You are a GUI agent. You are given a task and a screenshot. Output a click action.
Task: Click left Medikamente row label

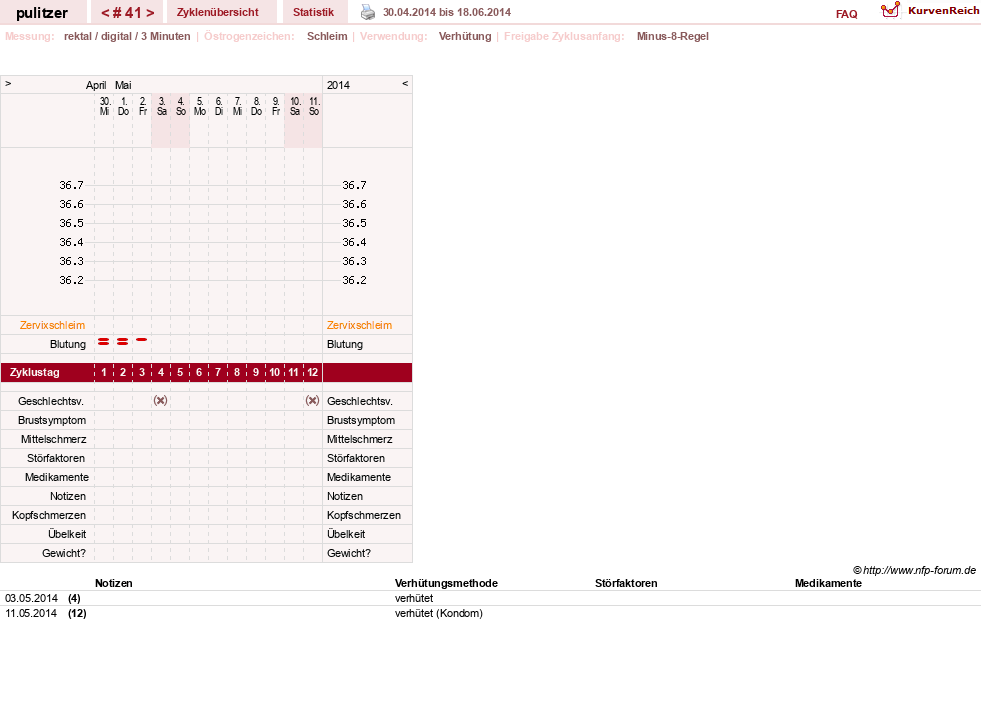click(57, 477)
